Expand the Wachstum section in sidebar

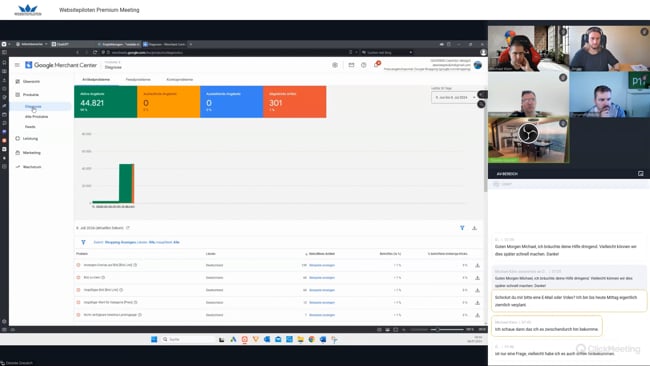coord(32,167)
